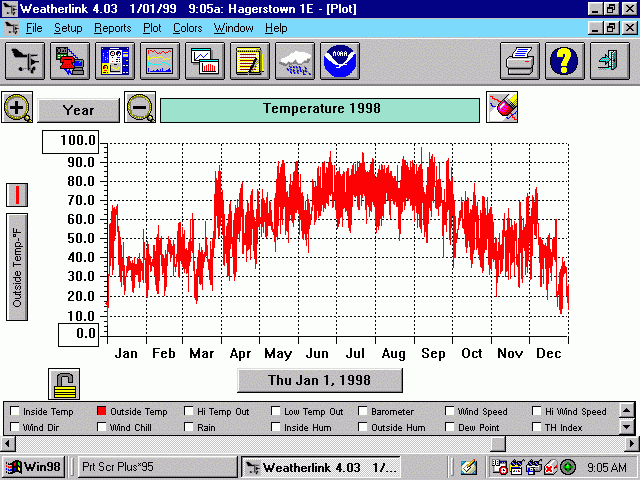Viewport: 640px width, 480px height.
Task: Open the bulletin display icon
Action: tap(115, 61)
